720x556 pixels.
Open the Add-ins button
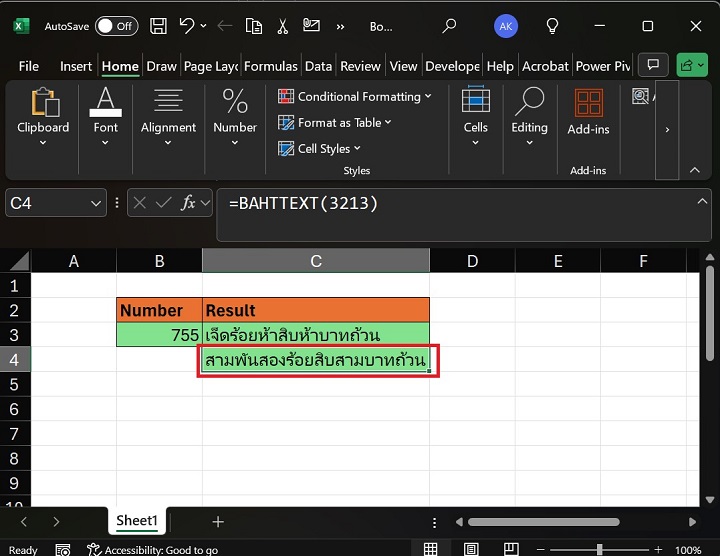[588, 111]
